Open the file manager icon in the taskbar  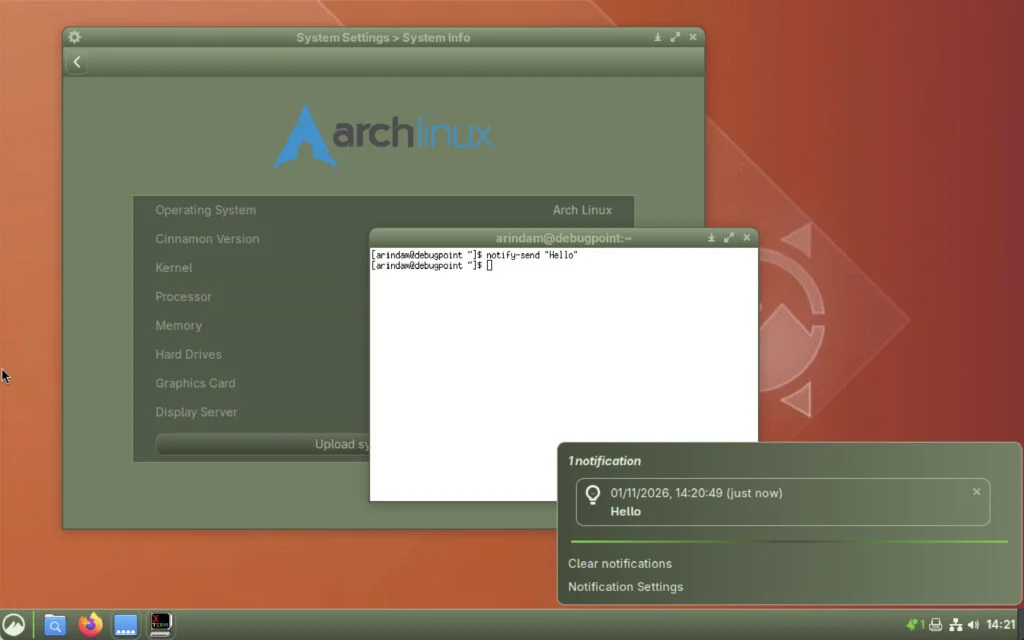point(54,624)
